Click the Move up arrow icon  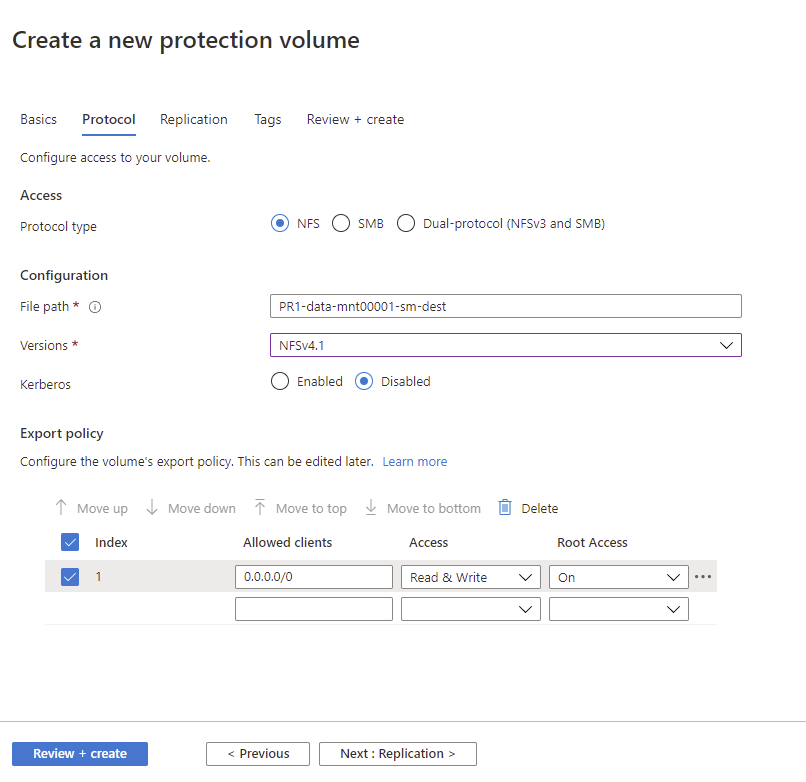pyautogui.click(x=61, y=508)
